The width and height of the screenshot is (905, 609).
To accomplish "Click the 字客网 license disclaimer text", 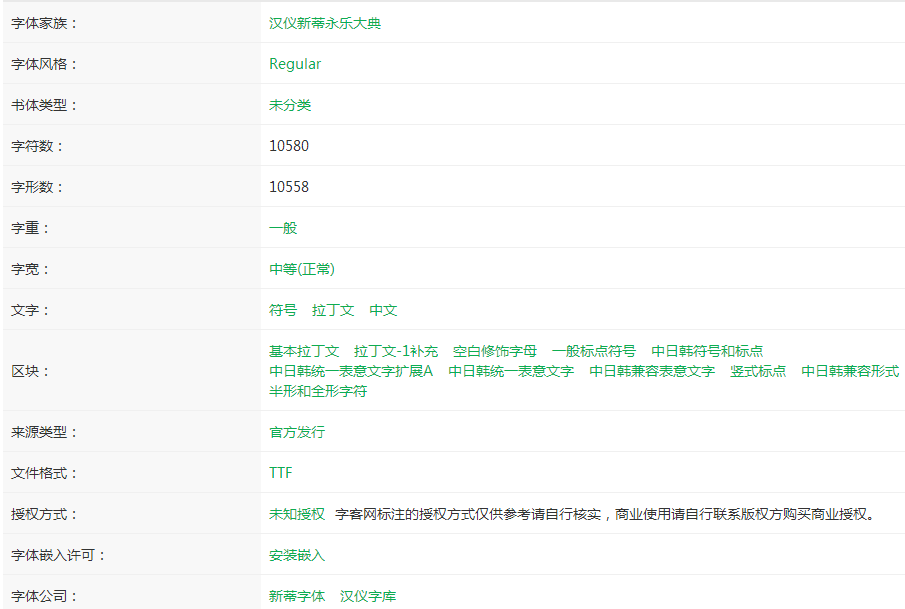I will [605, 514].
